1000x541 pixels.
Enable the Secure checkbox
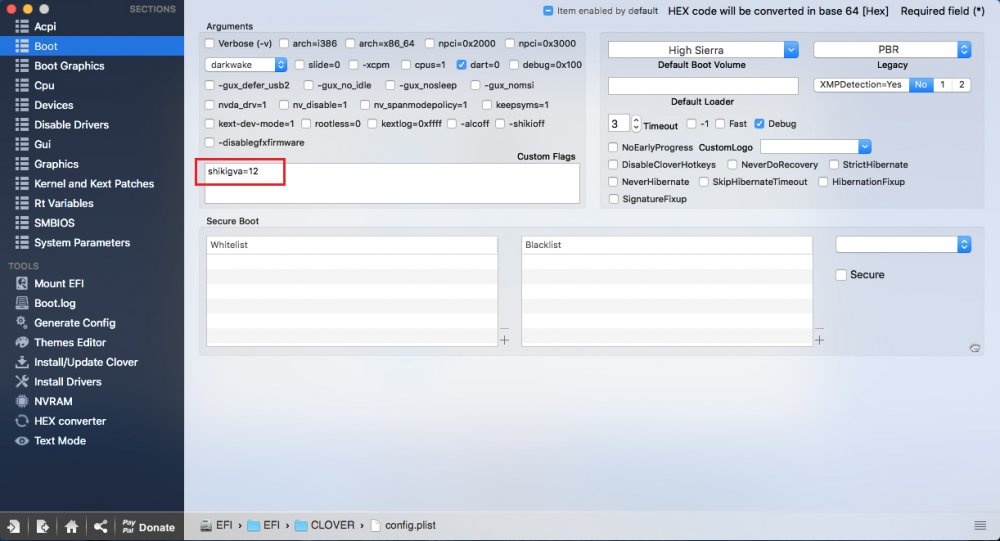tap(841, 275)
